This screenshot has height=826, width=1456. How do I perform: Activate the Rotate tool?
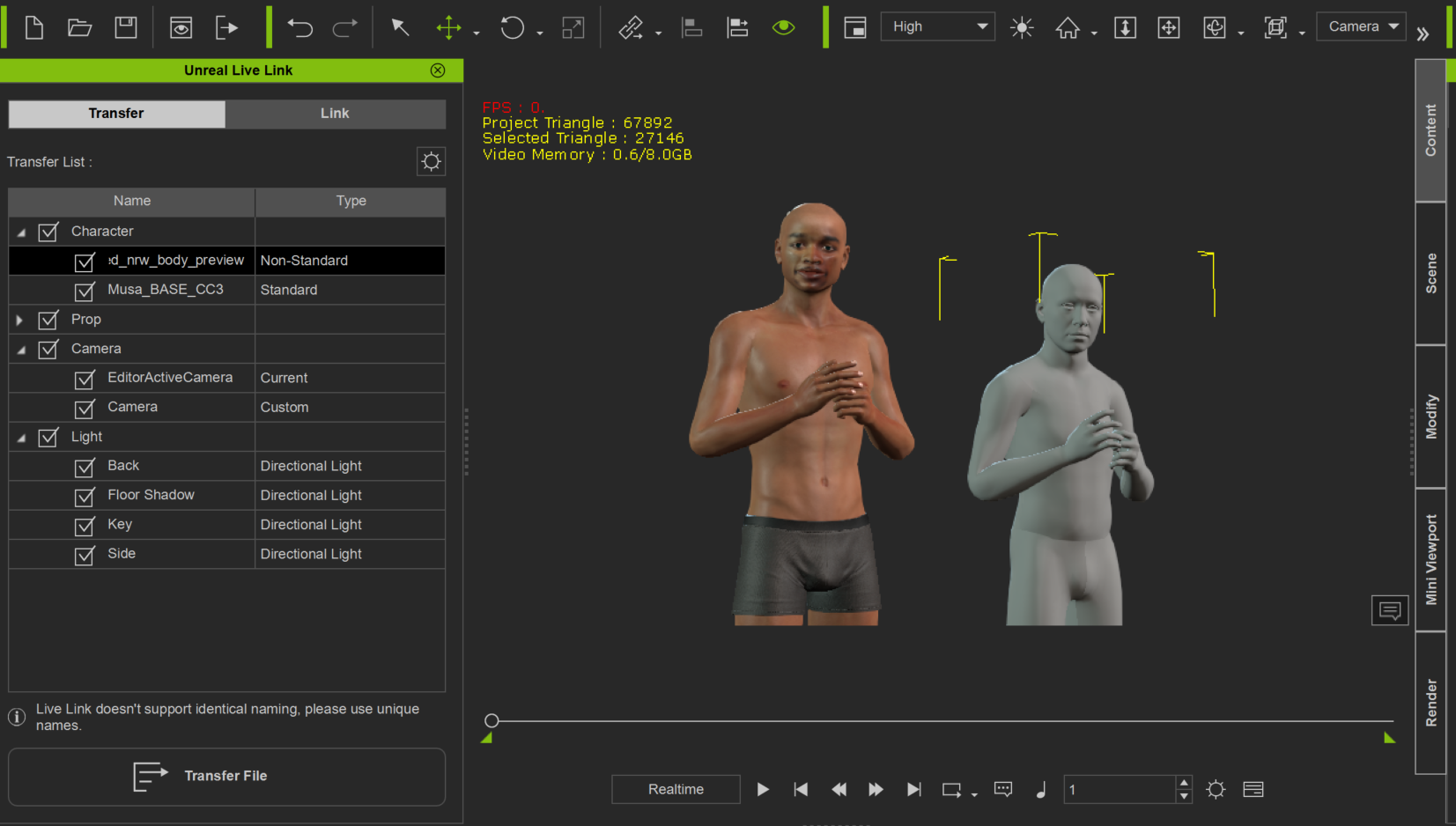[512, 27]
